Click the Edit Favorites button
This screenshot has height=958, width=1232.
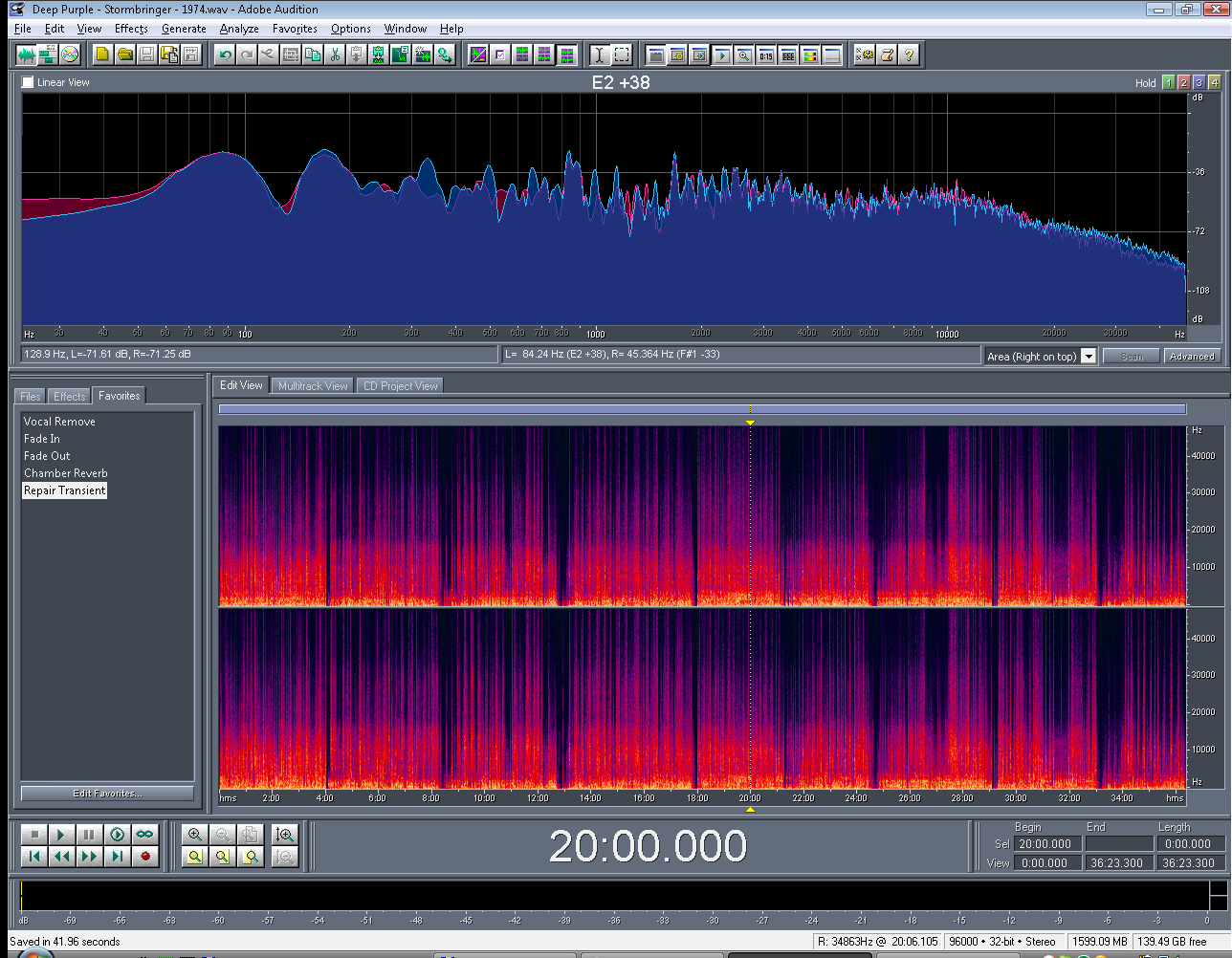coord(107,794)
